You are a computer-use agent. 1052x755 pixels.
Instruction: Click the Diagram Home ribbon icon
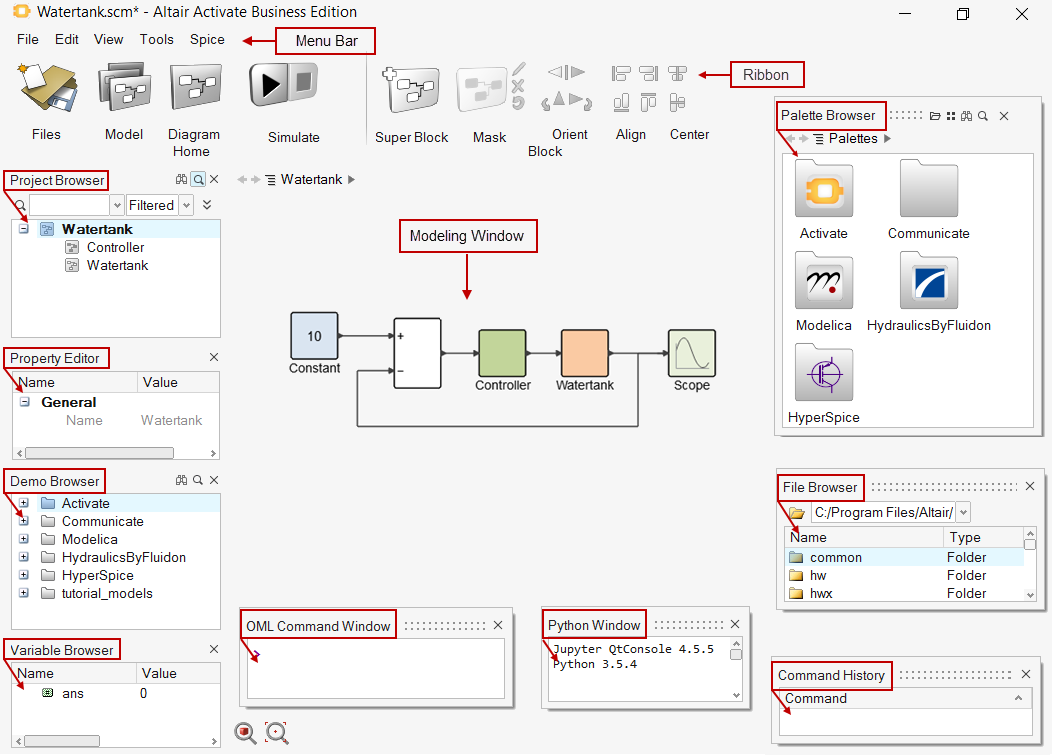coord(195,90)
